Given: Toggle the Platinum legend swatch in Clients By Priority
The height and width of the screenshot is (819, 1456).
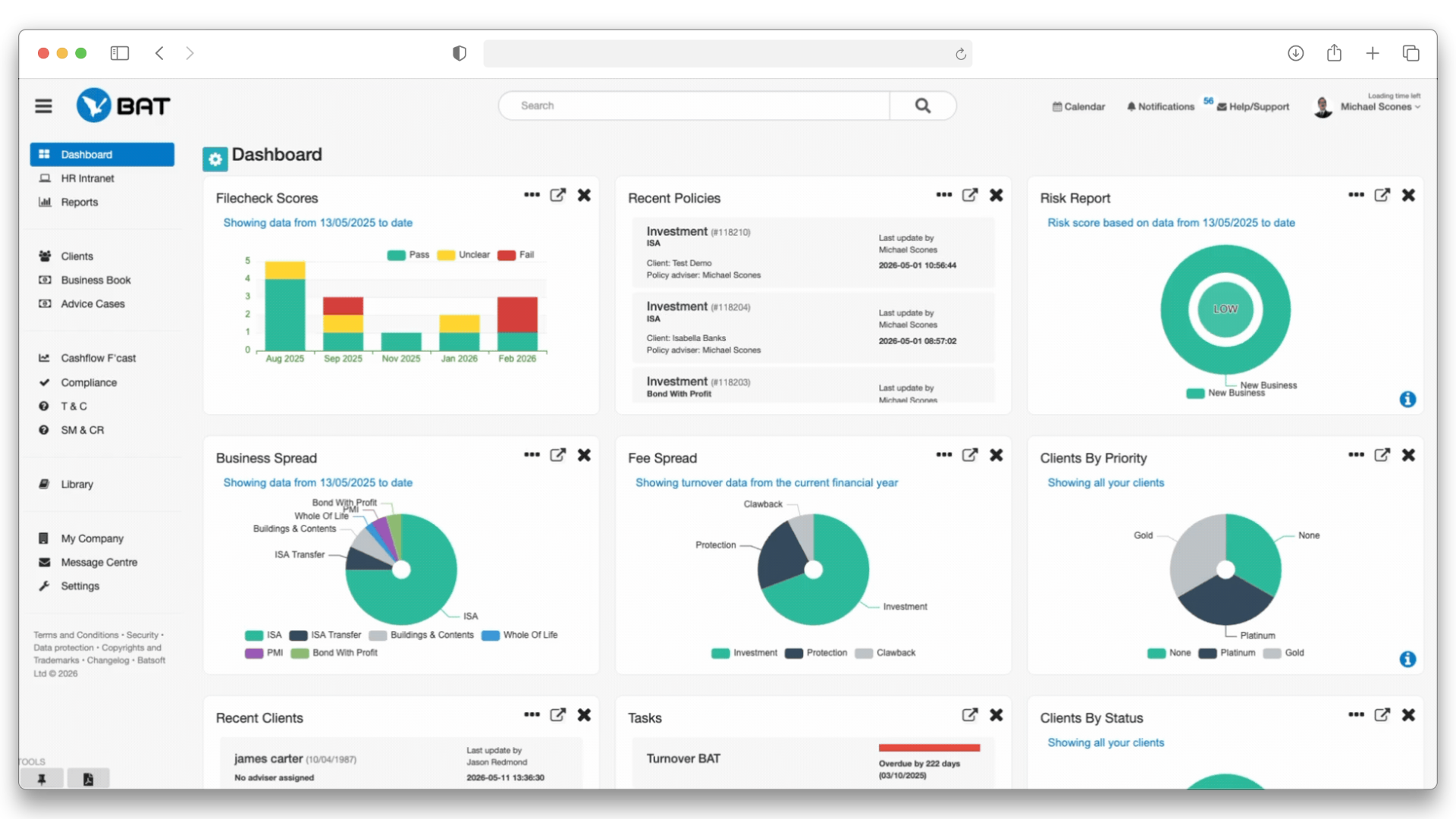Looking at the screenshot, I should tap(1207, 653).
